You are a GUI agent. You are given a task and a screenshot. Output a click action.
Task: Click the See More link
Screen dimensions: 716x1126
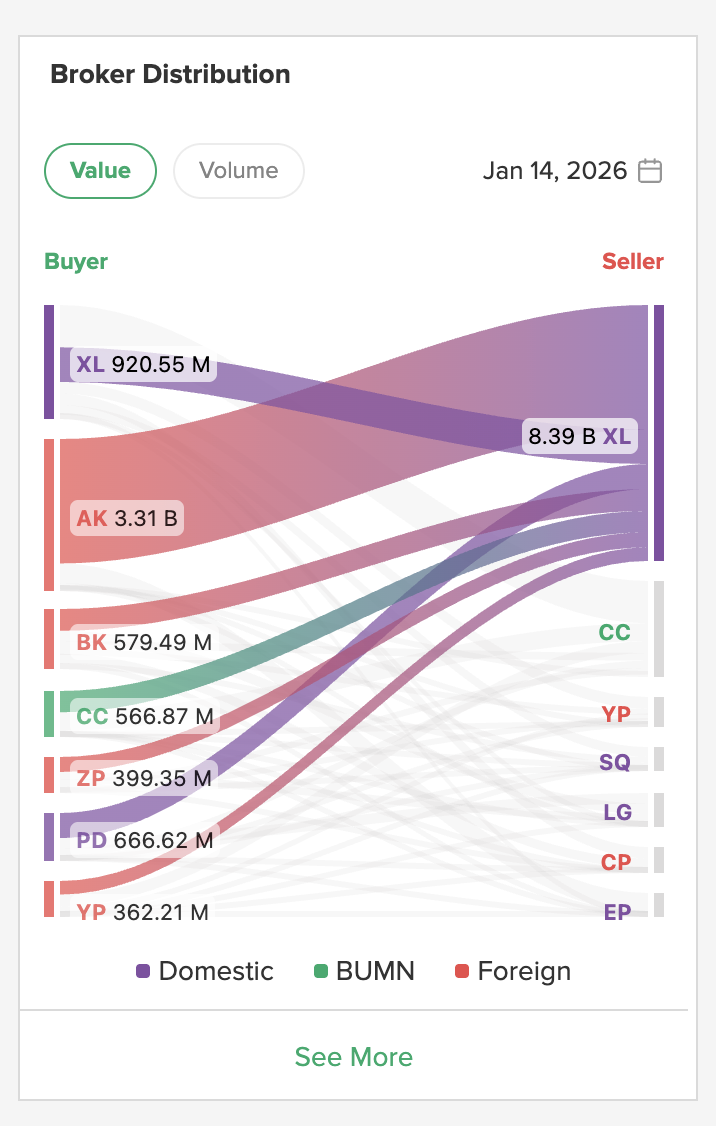tap(354, 1057)
